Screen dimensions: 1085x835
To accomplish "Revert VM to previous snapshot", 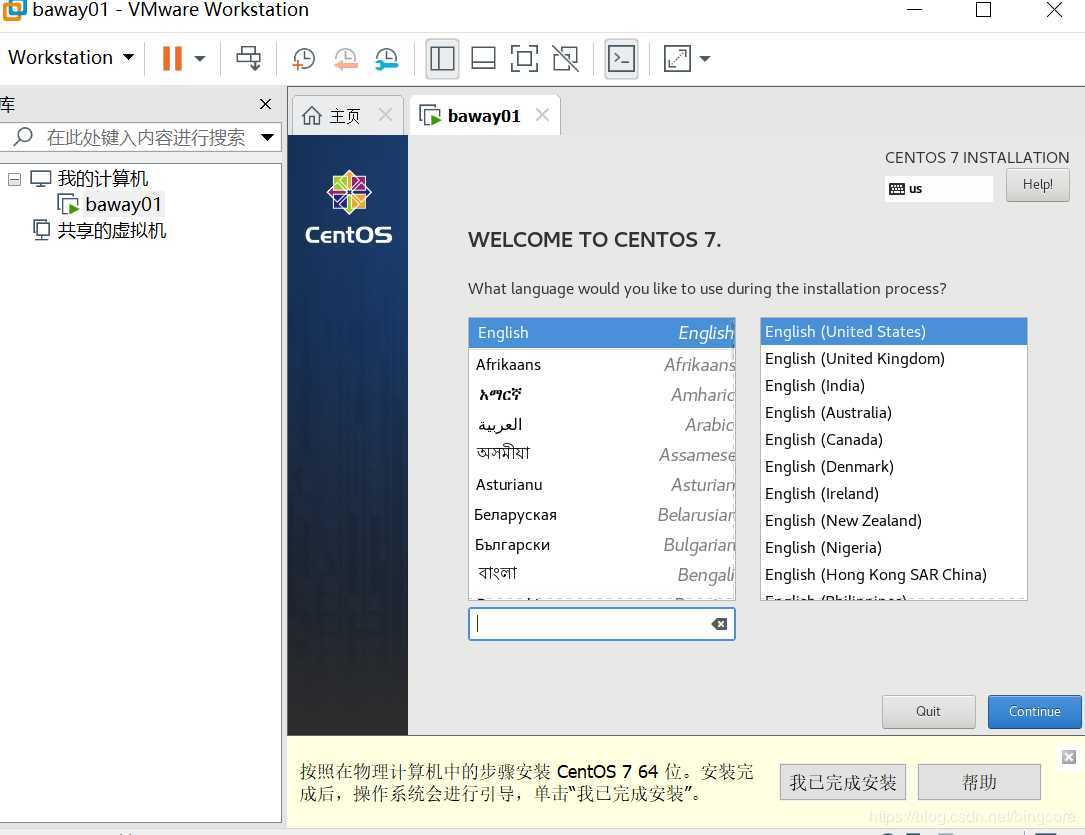I will click(x=345, y=59).
